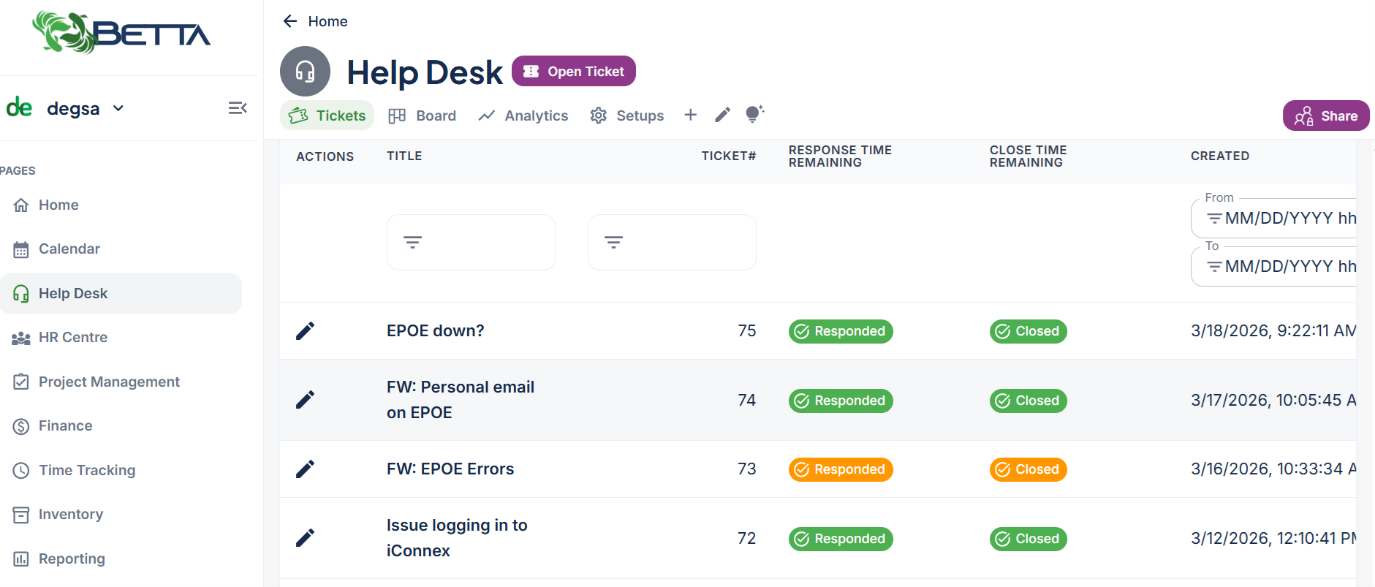This screenshot has width=1375, height=587.
Task: Click the RESPONSE TIME REMAINING column header
Action: point(840,156)
